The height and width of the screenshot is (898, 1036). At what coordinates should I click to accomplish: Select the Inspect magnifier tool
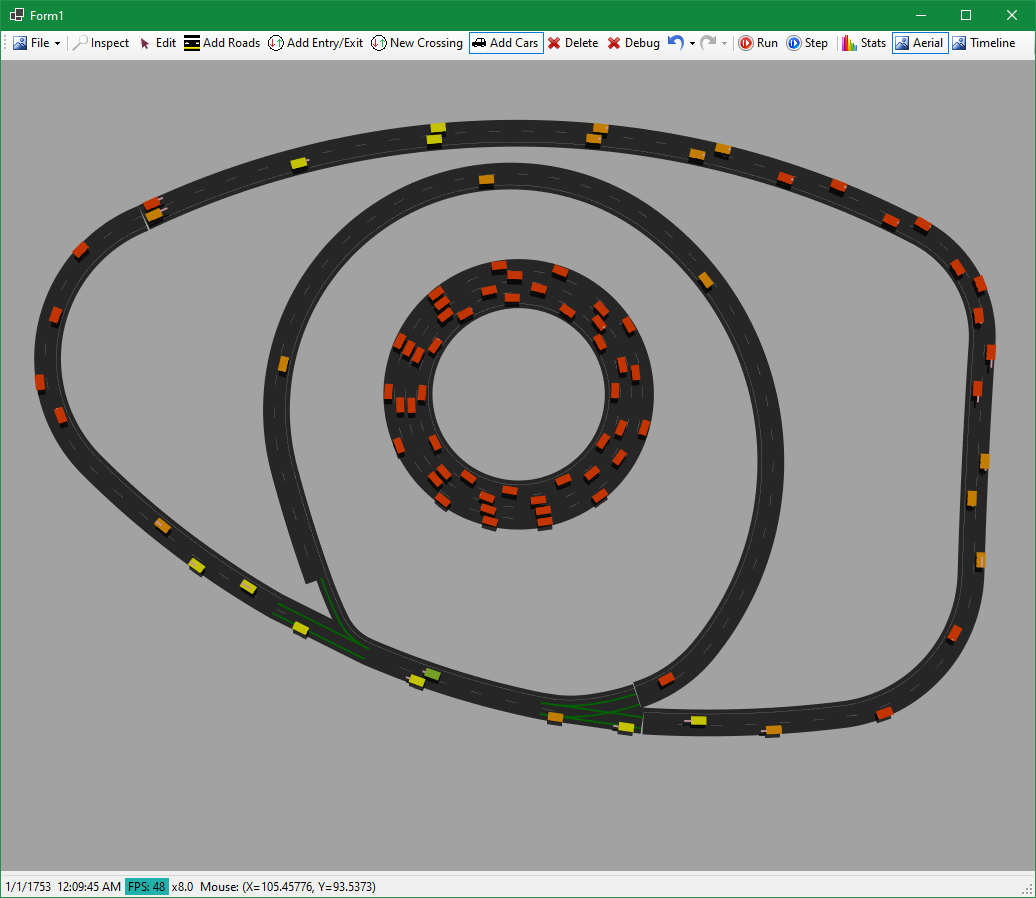pyautogui.click(x=100, y=43)
